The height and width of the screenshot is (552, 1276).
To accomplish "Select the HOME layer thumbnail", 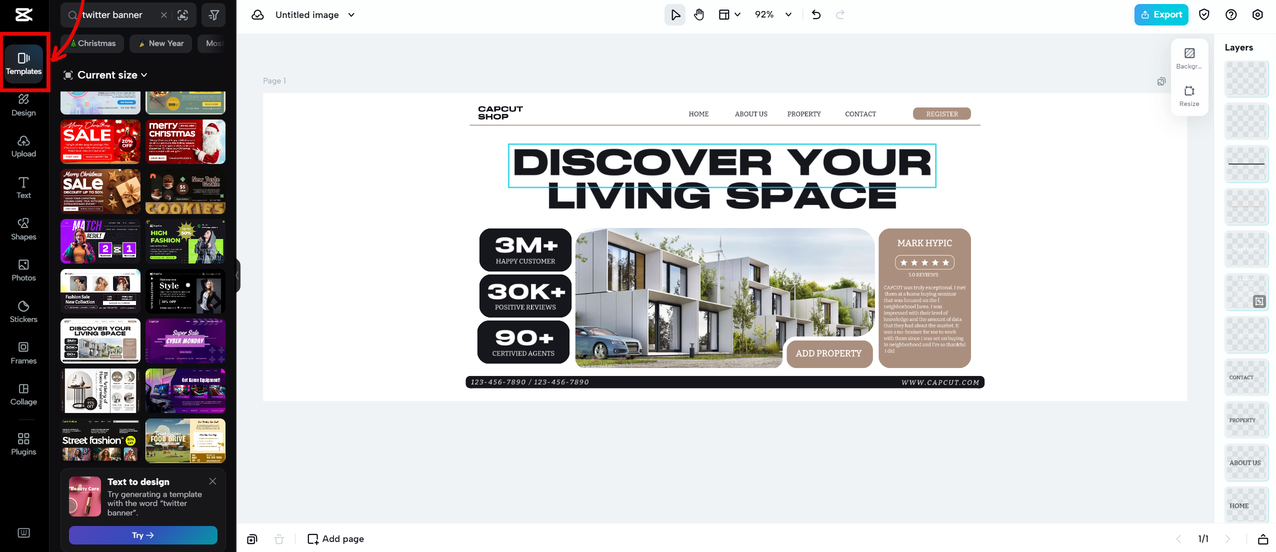I will pyautogui.click(x=1246, y=506).
